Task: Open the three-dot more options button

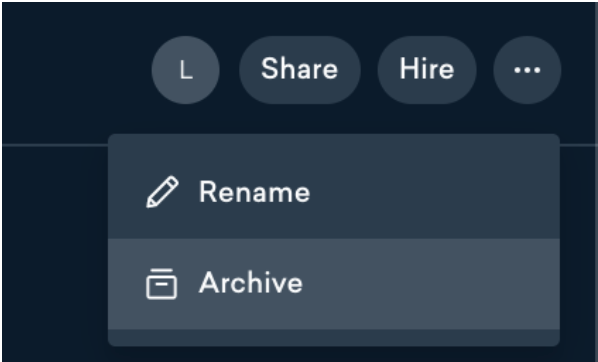Action: tap(527, 70)
